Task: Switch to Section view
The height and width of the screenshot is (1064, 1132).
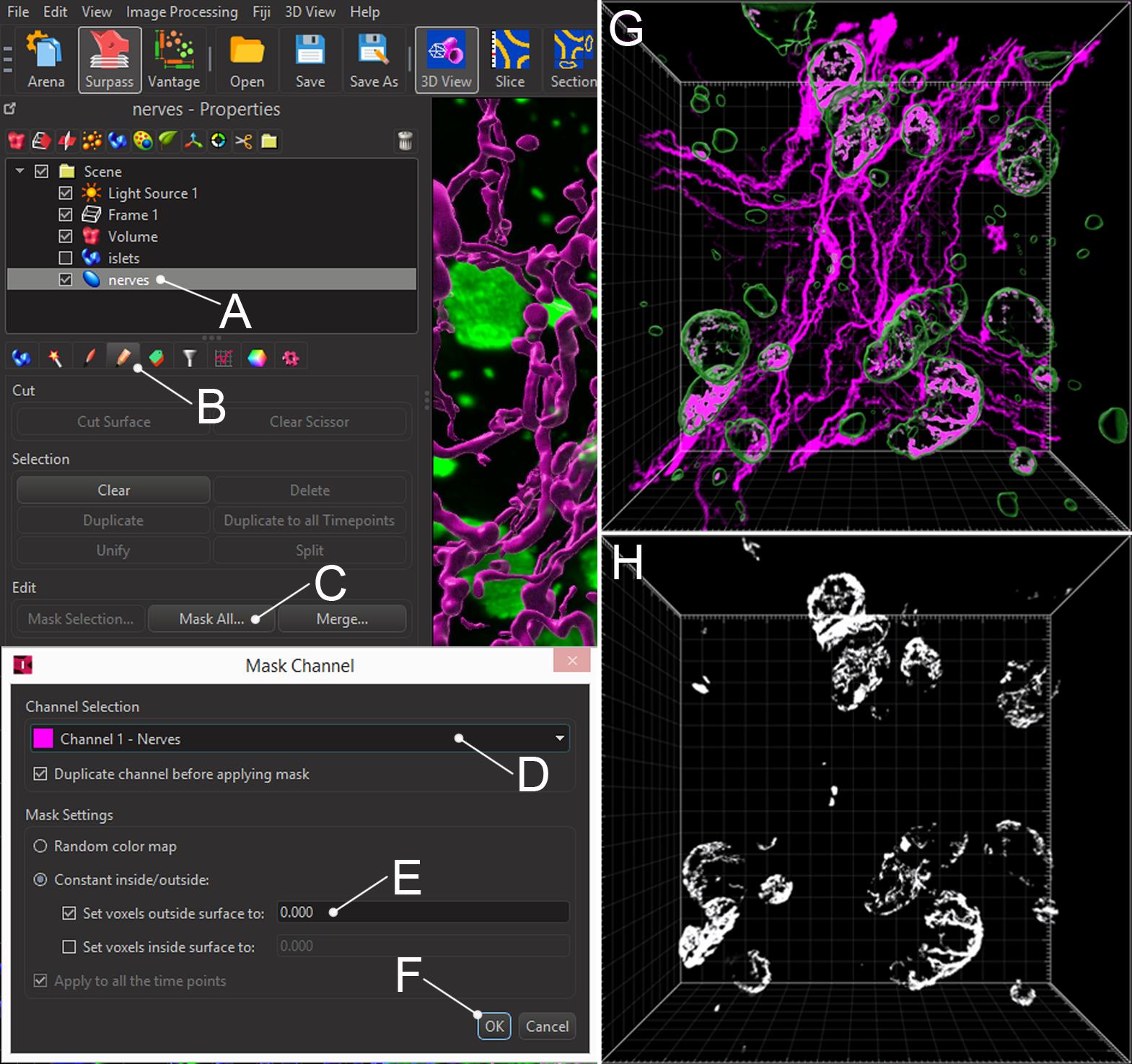Action: point(573,60)
